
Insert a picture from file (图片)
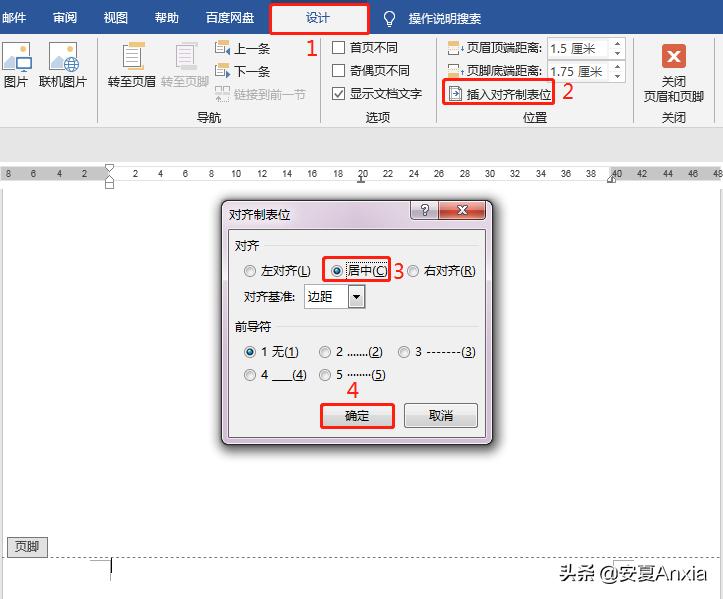[17, 65]
